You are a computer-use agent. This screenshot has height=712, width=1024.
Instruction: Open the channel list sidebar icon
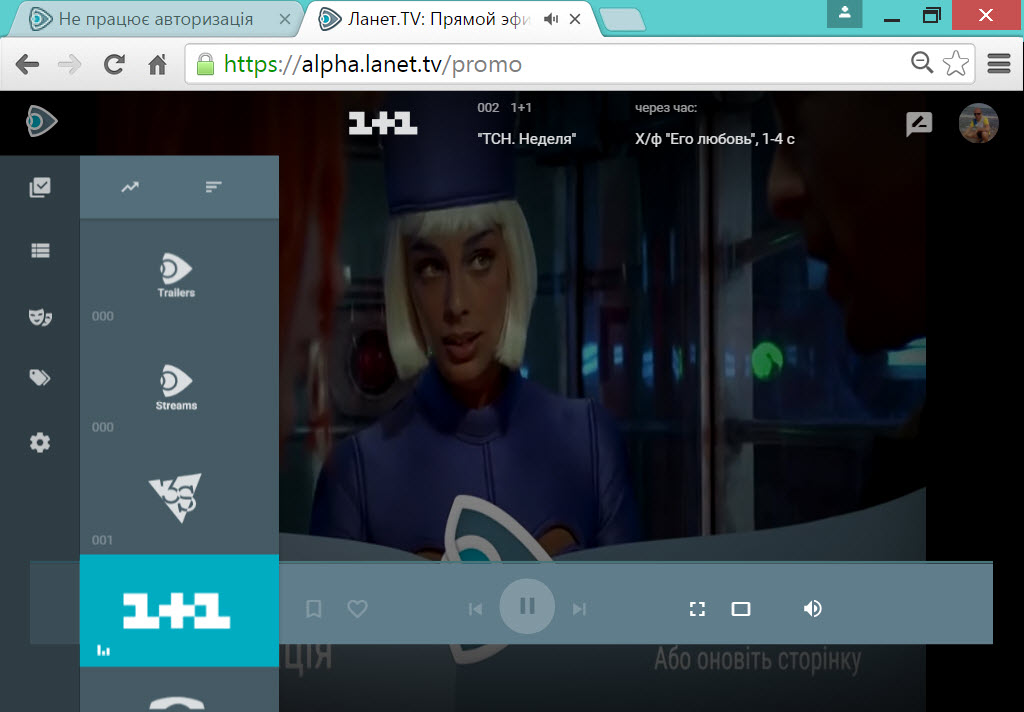point(40,251)
